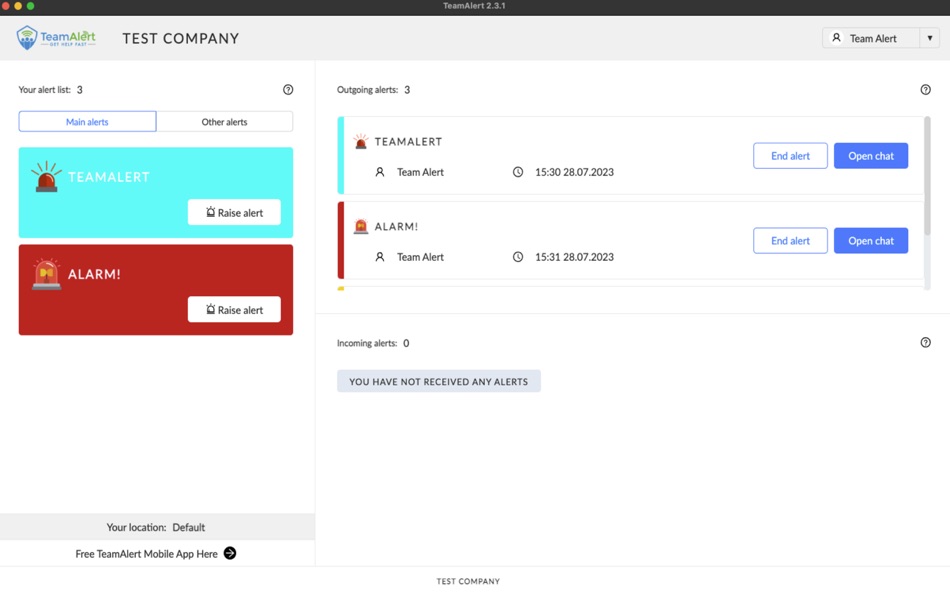Image resolution: width=950 pixels, height=594 pixels.
Task: Click clock icon beside 15:30 28.07.2023
Action: point(518,172)
